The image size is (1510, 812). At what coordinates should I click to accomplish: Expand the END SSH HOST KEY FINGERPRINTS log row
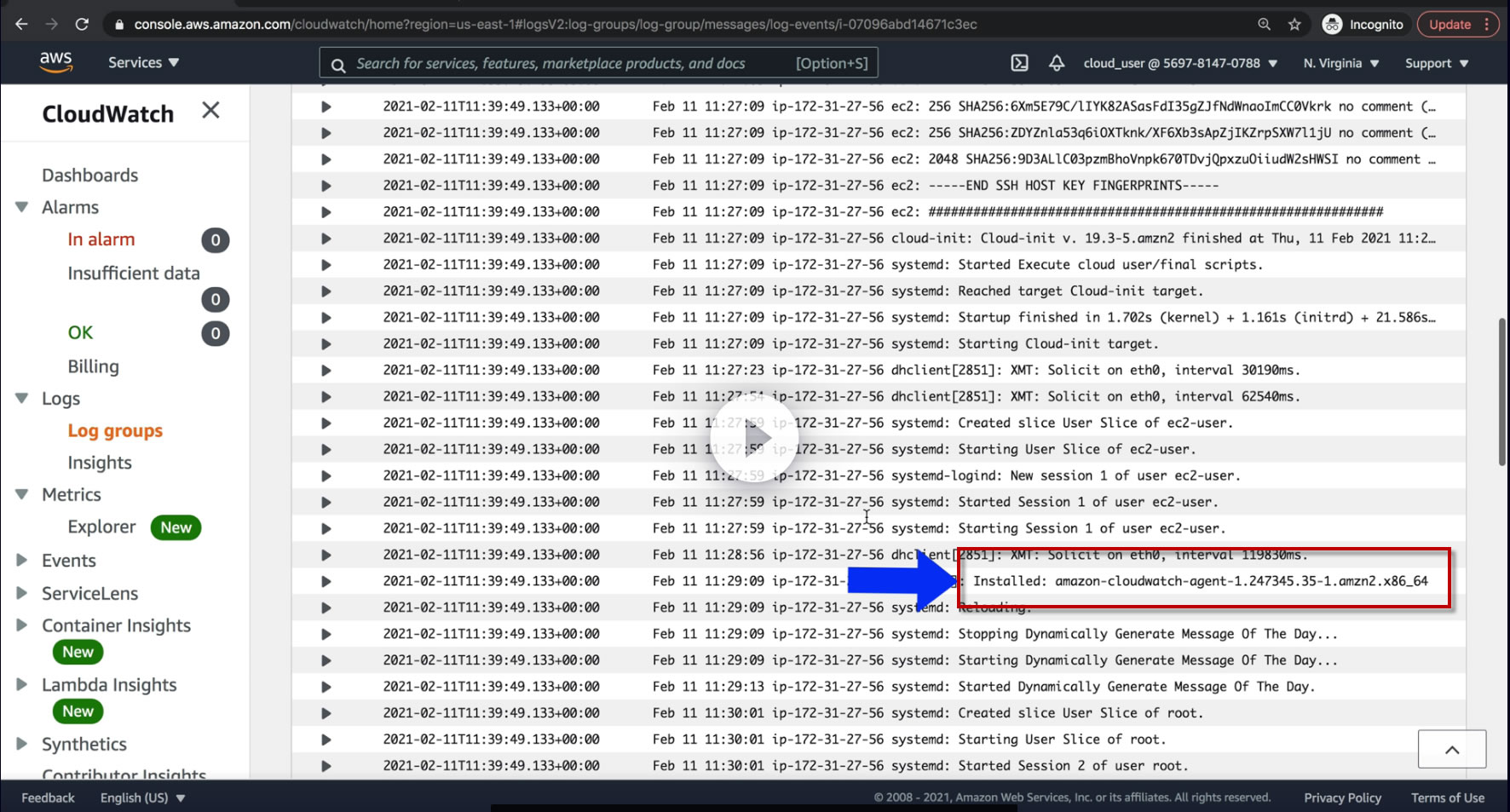click(x=326, y=186)
